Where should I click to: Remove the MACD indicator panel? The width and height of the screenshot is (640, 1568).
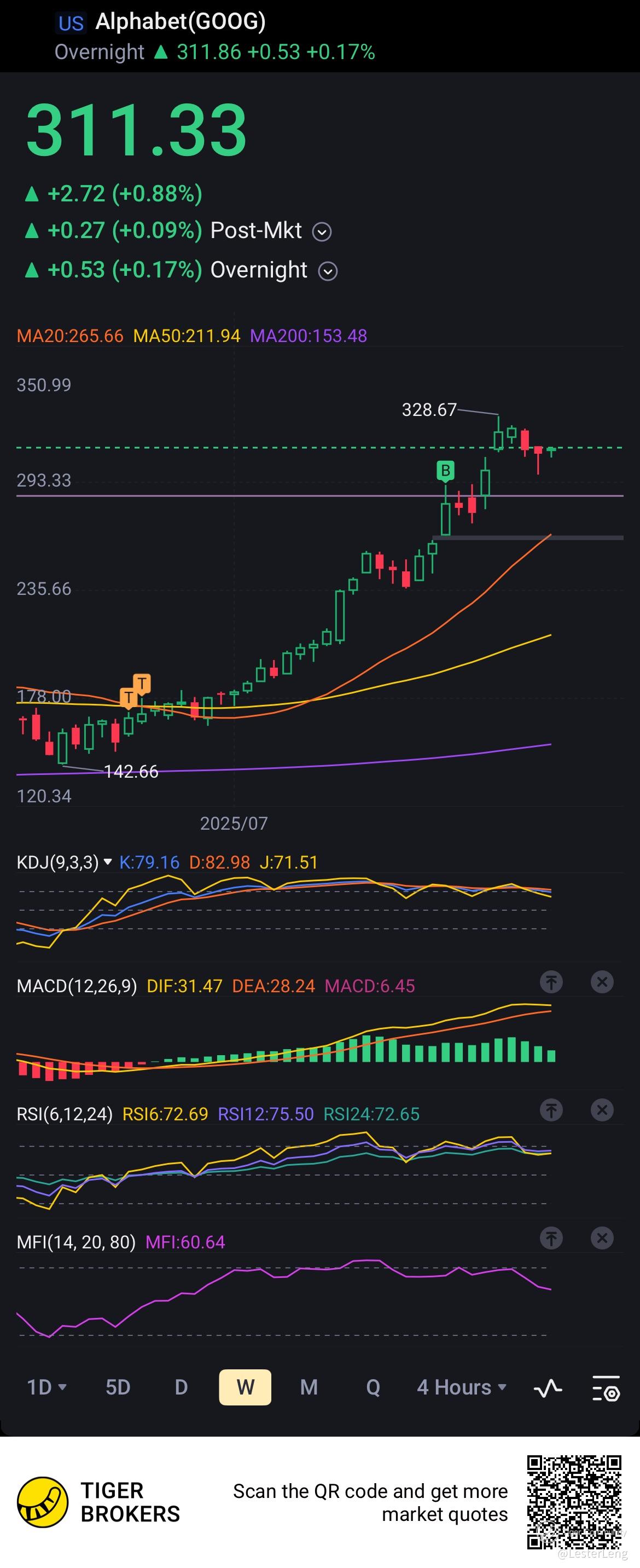(602, 982)
